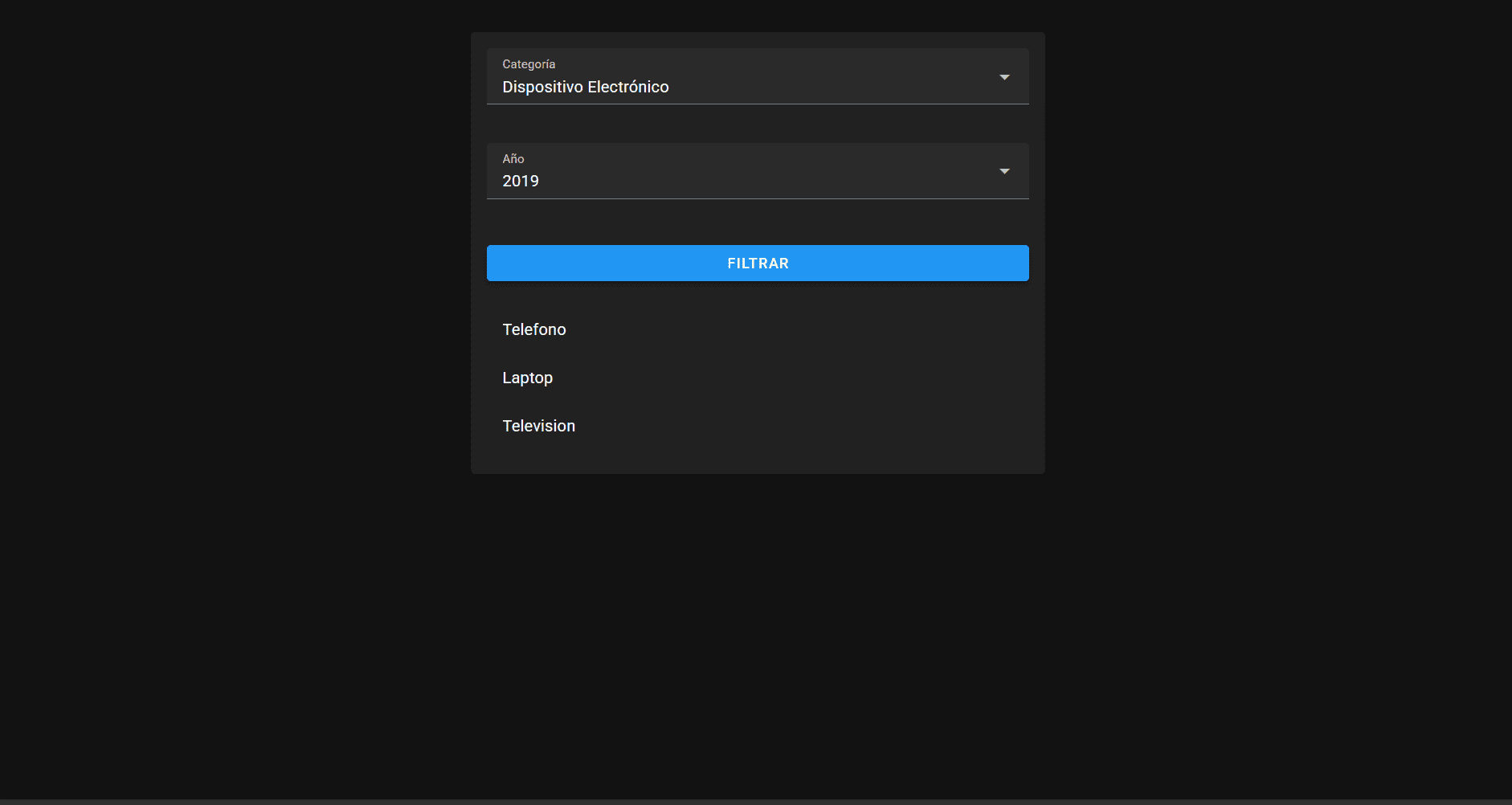Screen dimensions: 1512x805
Task: Click the dropdown arrow beside Dispositivo Electrónico
Action: (x=1005, y=76)
